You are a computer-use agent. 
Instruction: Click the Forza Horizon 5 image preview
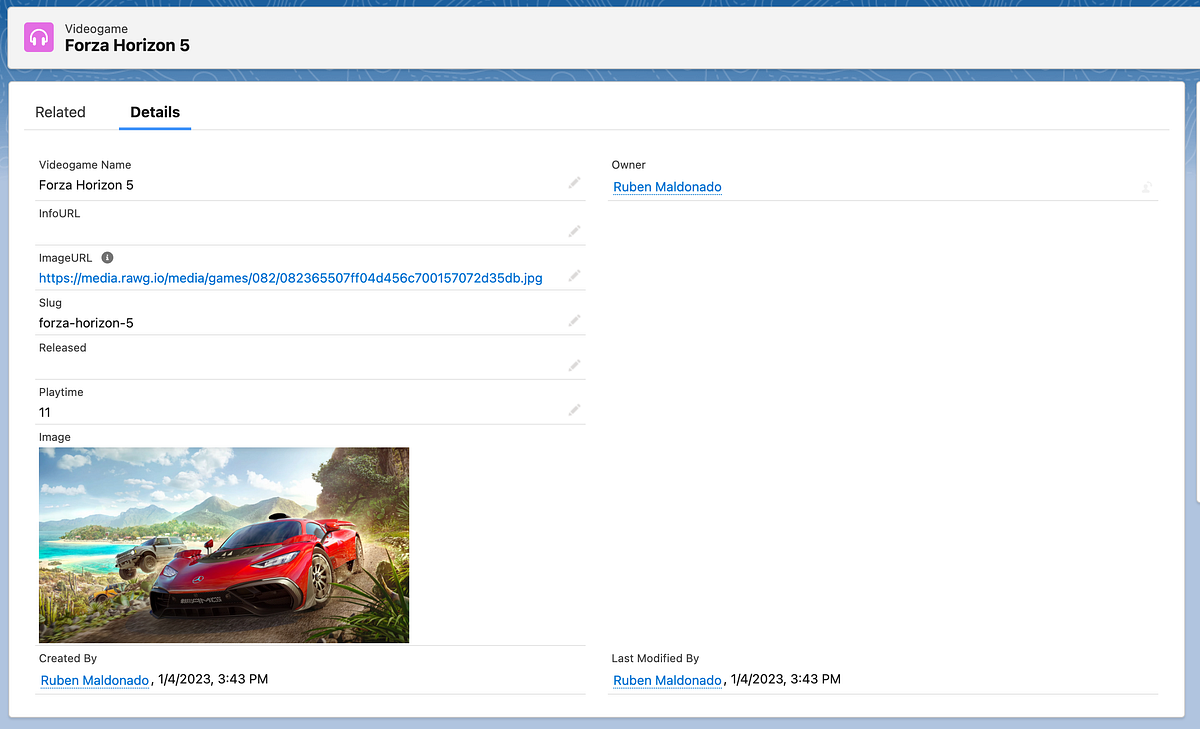[x=224, y=544]
